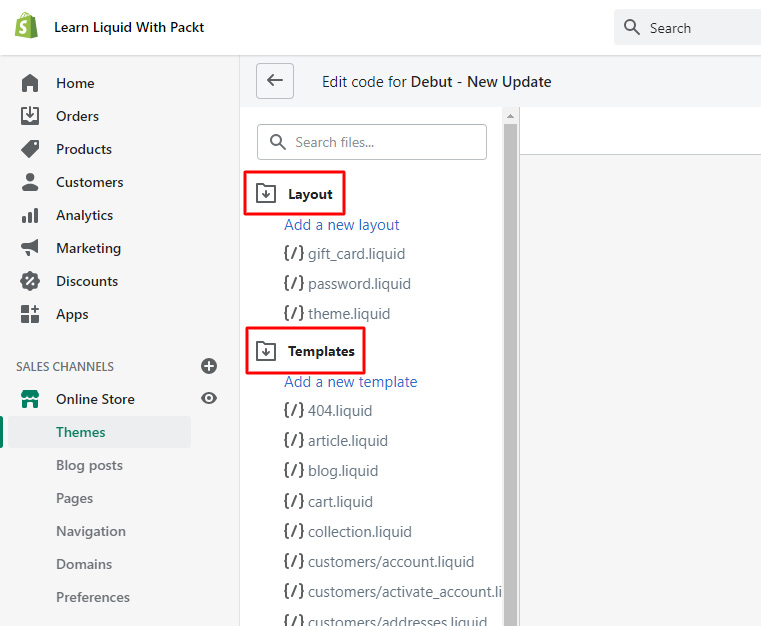Click the Shopify bag logo
761x626 pixels.
click(x=26, y=26)
